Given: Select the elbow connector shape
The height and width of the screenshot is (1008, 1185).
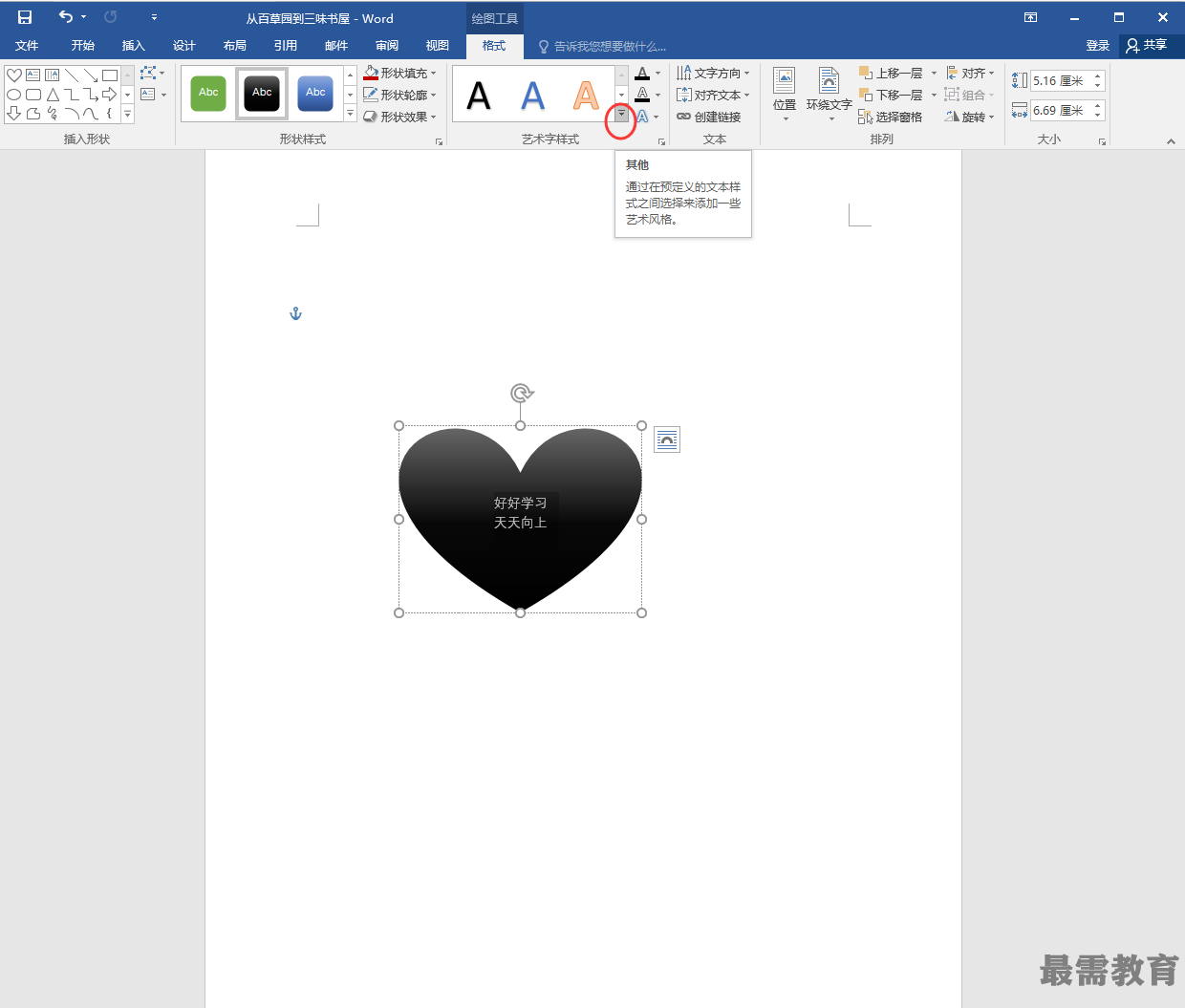Looking at the screenshot, I should pos(72,94).
